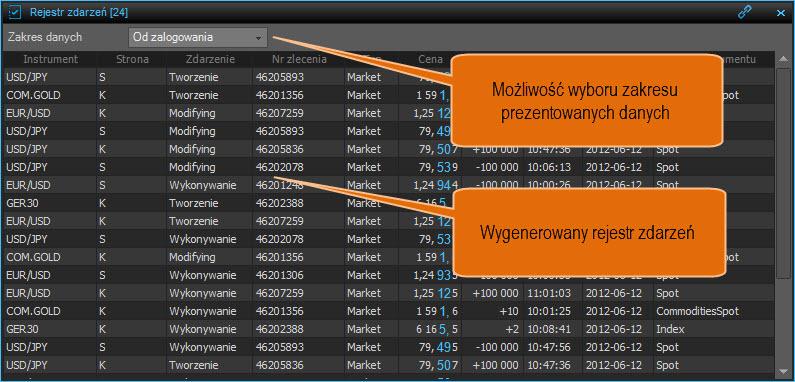Click Tworzenie in order 46205836 row
This screenshot has height=382, width=795.
point(194,365)
